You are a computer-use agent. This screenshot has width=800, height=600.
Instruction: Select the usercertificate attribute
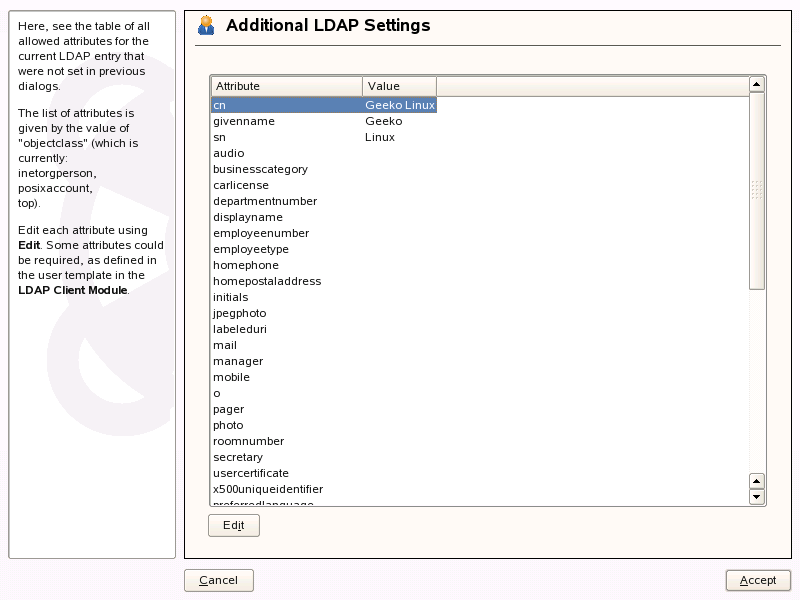(x=251, y=473)
